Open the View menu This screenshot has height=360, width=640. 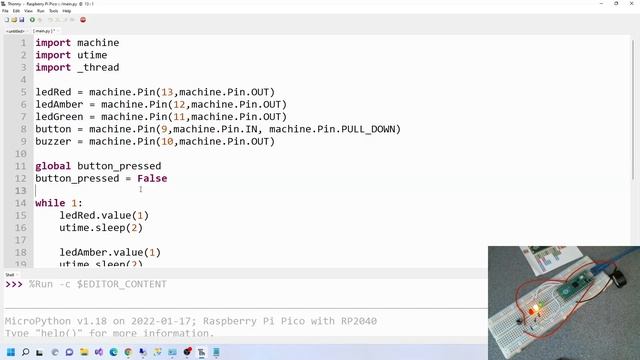click(x=28, y=11)
